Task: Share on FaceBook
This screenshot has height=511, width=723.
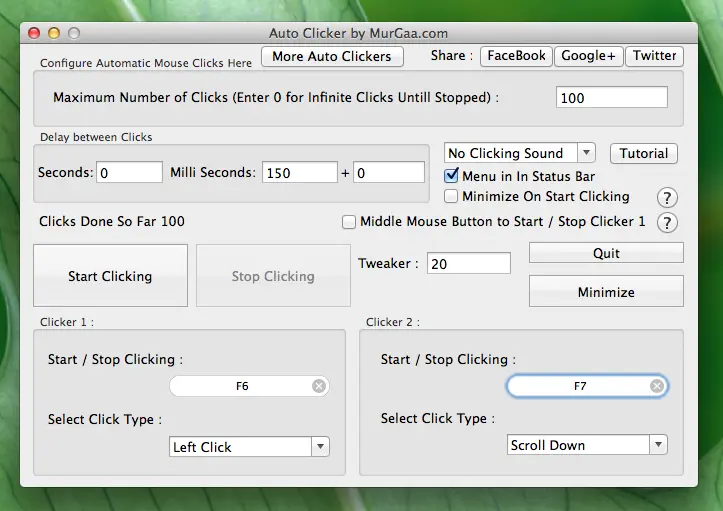Action: coord(516,56)
